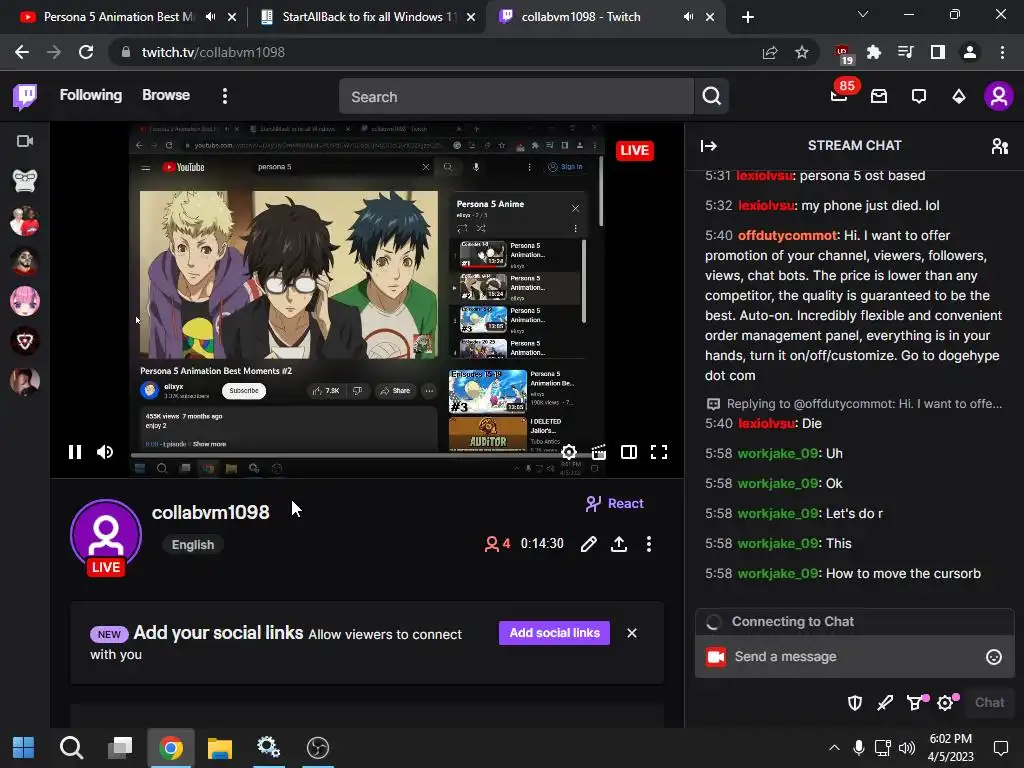The image size is (1024, 768).
Task: Click the moderator shield icon below chat
Action: (x=855, y=703)
